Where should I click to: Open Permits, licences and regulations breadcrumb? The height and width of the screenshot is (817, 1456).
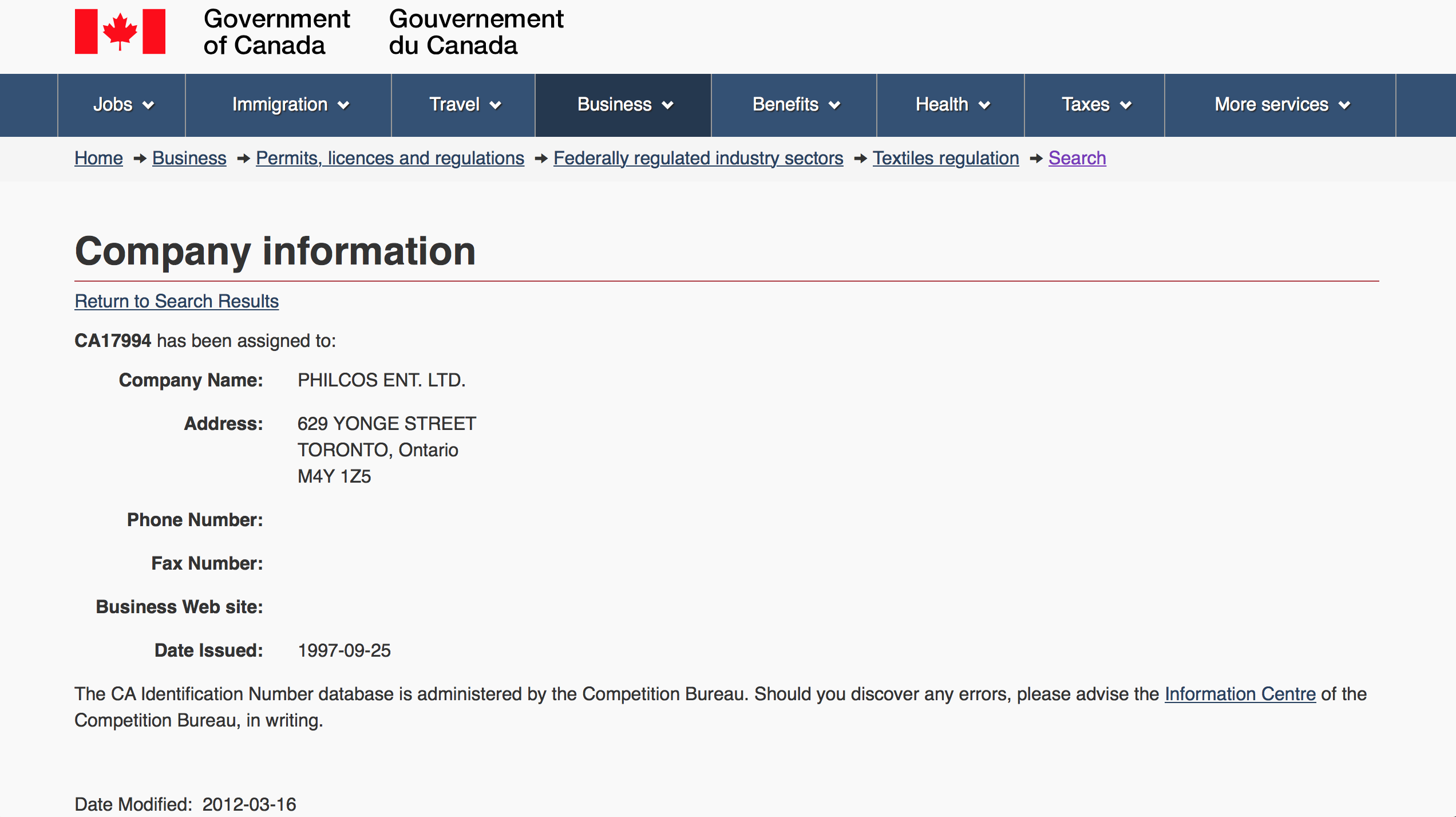[390, 158]
